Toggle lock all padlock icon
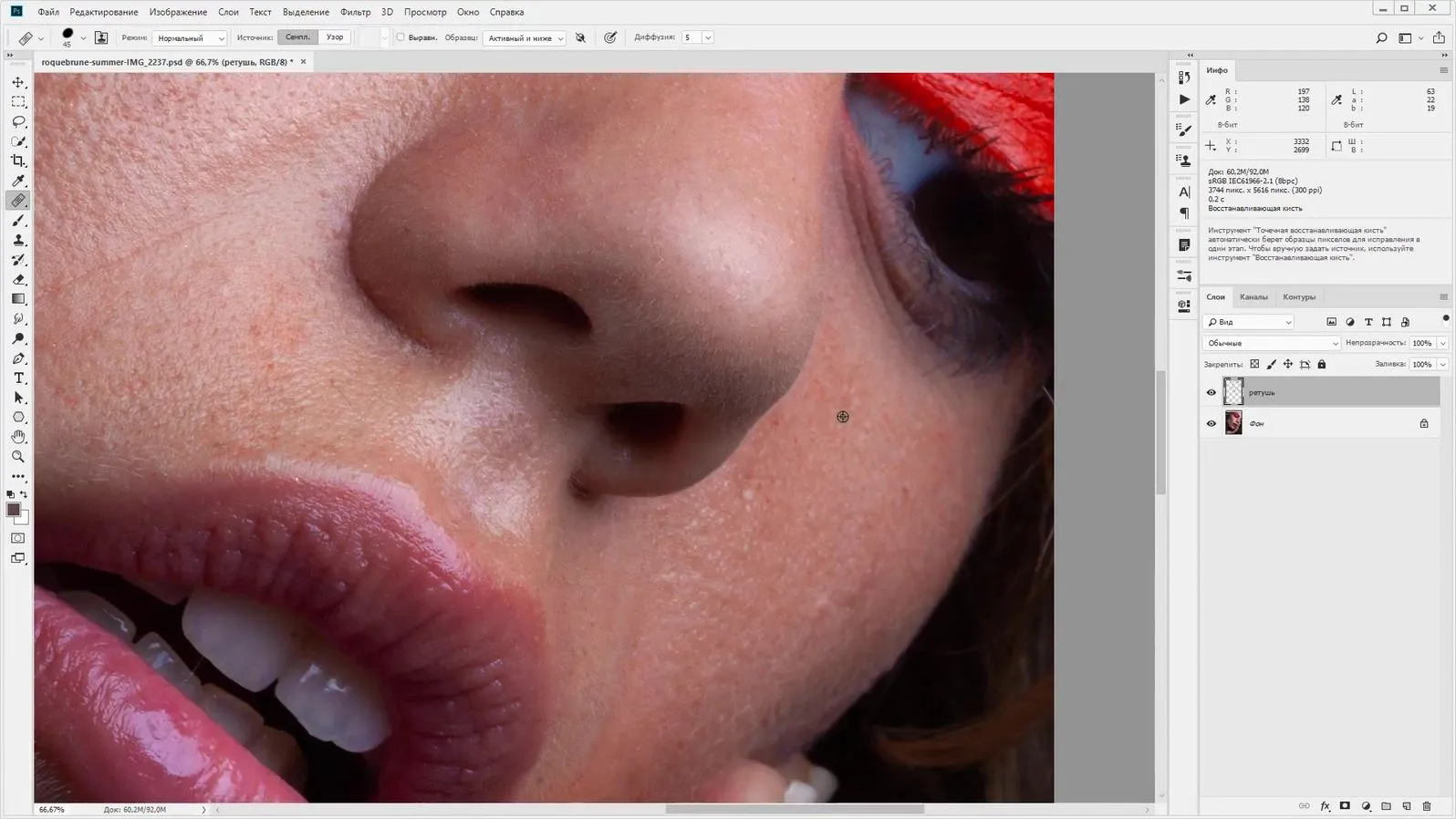Image resolution: width=1456 pixels, height=819 pixels. pos(1322,364)
